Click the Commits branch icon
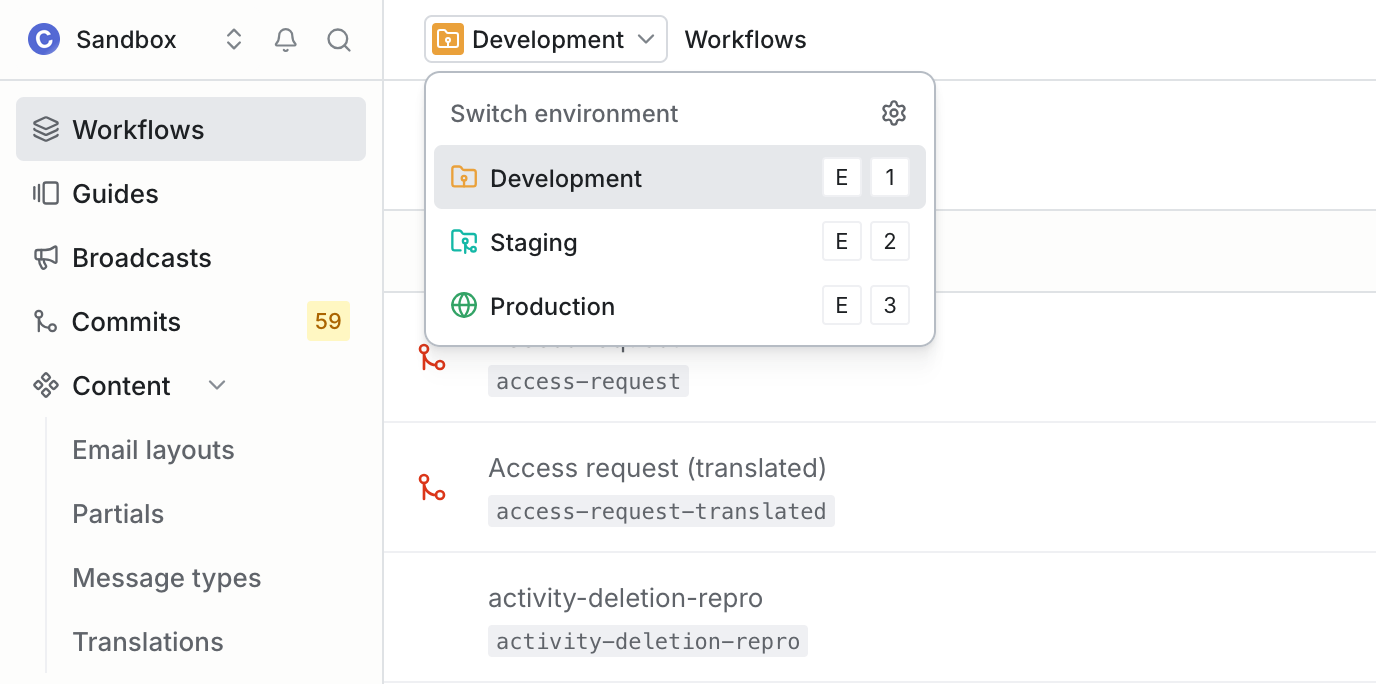Image resolution: width=1376 pixels, height=684 pixels. [45, 321]
